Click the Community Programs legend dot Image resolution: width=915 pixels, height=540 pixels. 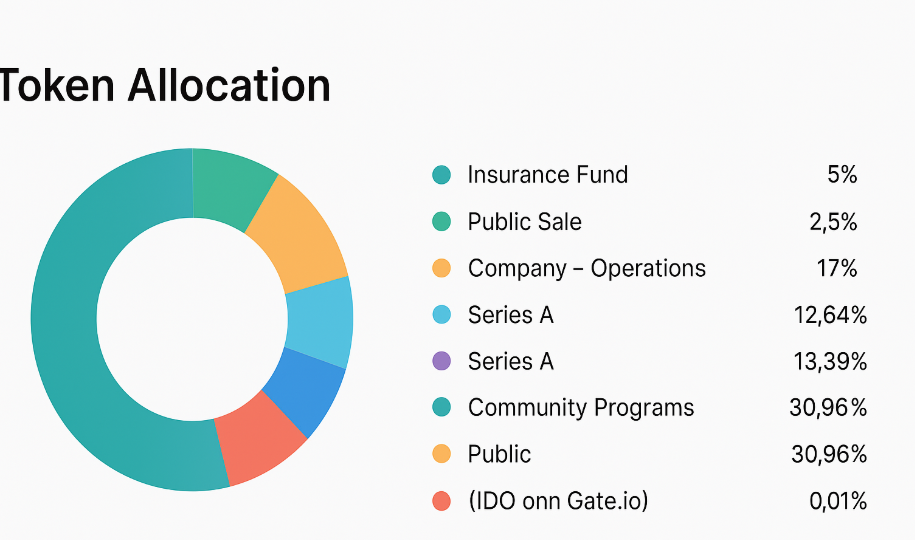click(x=441, y=408)
